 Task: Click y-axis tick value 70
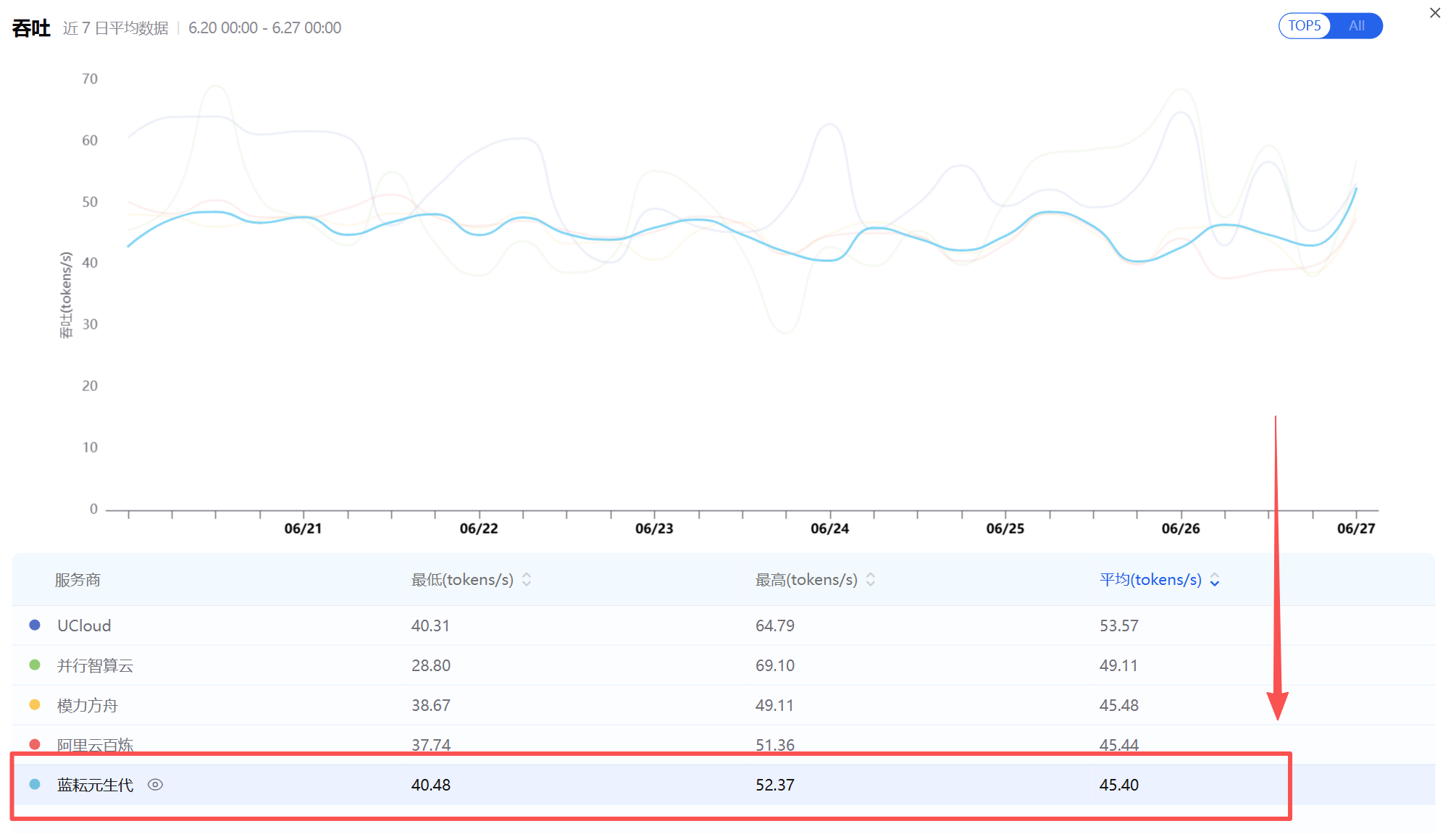pos(90,79)
